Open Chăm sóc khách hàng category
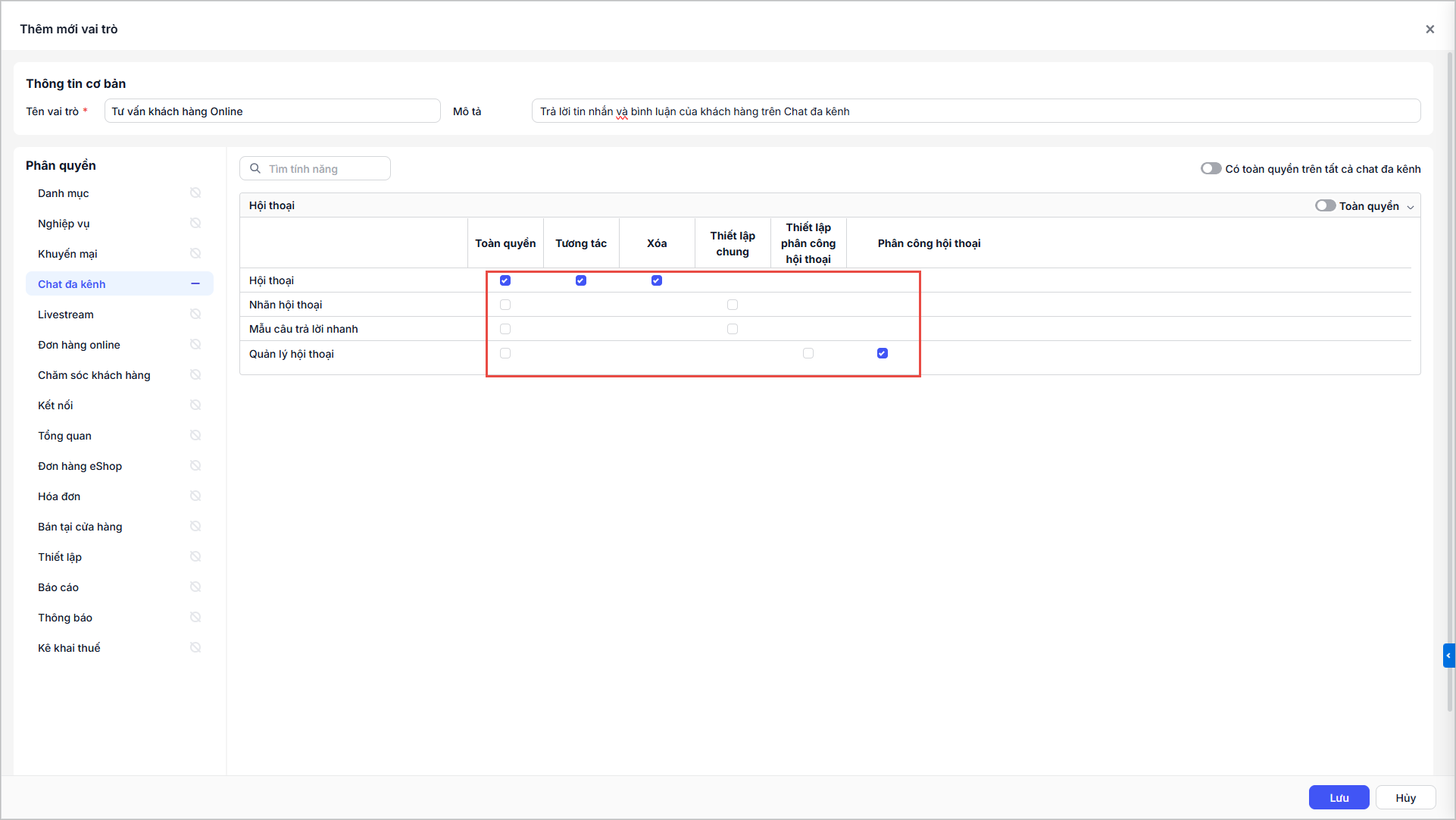The height and width of the screenshot is (820, 1456). point(119,375)
